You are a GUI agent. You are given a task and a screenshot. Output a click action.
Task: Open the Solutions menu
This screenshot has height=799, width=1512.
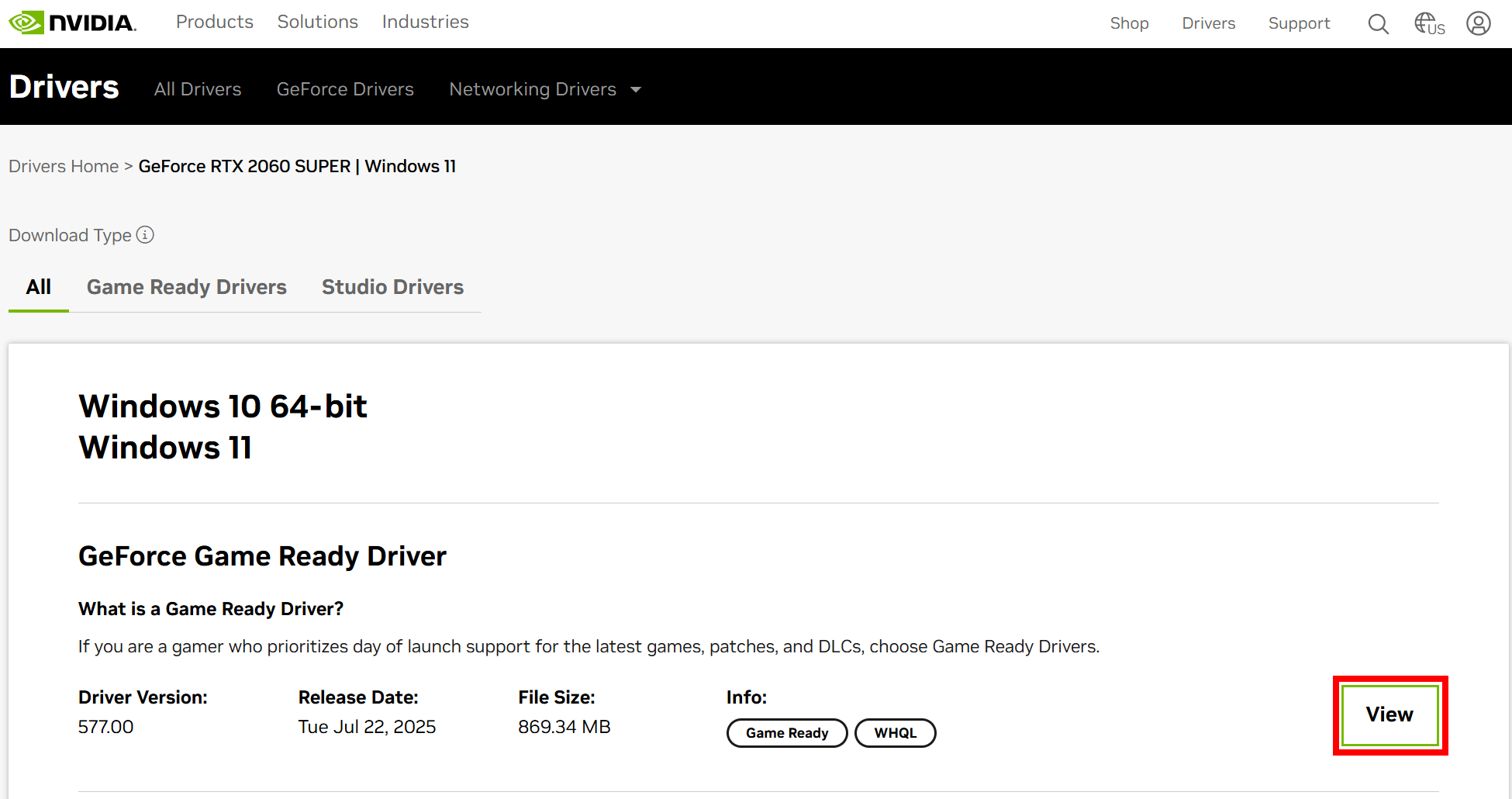point(318,22)
